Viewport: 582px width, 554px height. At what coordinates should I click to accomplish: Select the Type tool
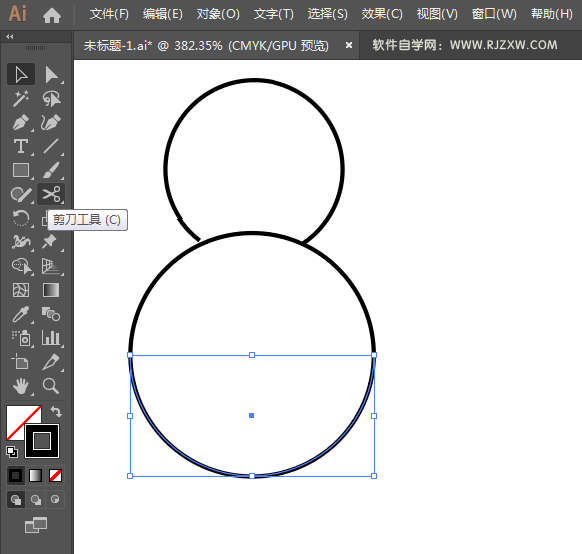21,147
